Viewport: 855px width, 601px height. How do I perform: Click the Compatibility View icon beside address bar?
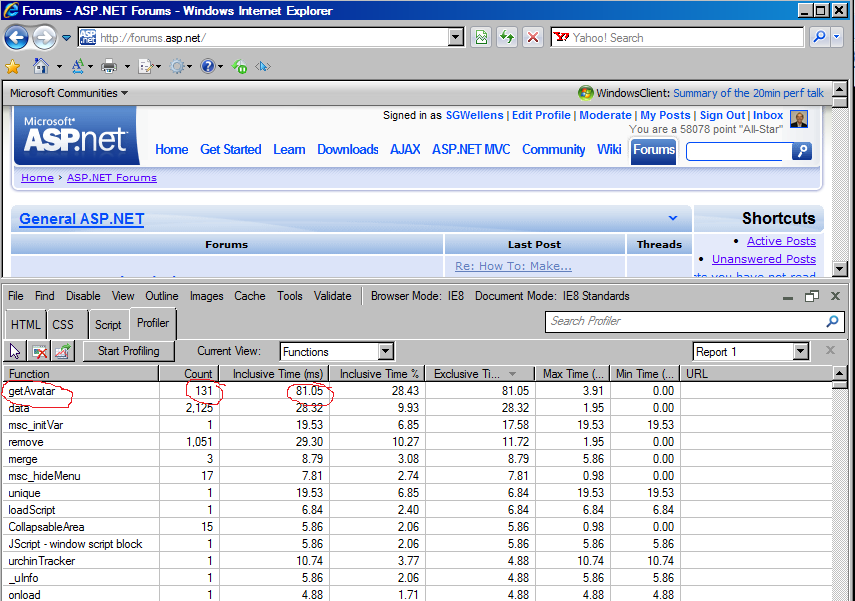[x=481, y=38]
